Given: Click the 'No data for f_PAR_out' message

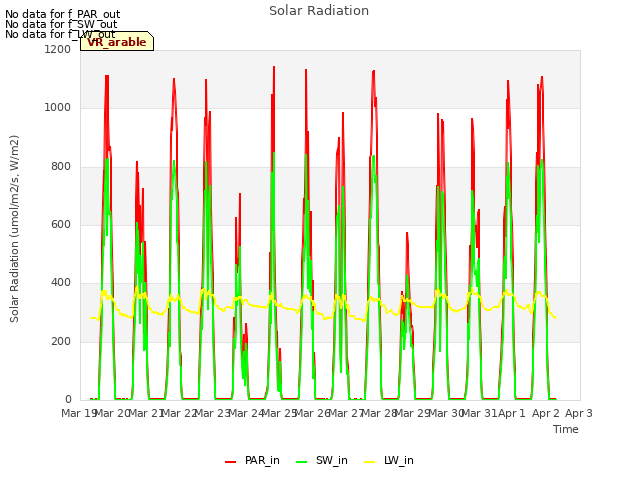Looking at the screenshot, I should coord(62,15).
